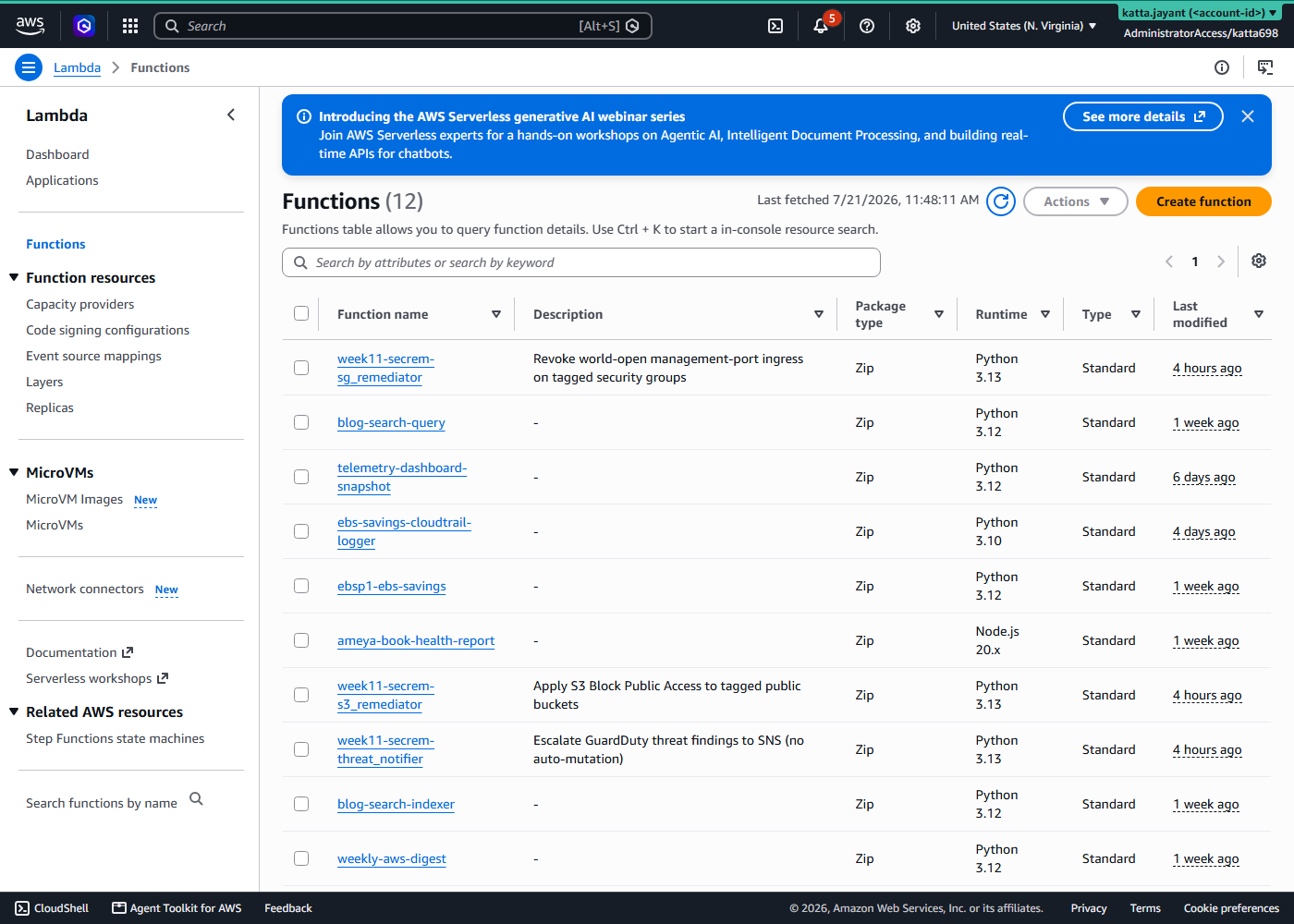1294x924 pixels.
Task: Open the blog-search-indexer function
Action: tap(396, 804)
